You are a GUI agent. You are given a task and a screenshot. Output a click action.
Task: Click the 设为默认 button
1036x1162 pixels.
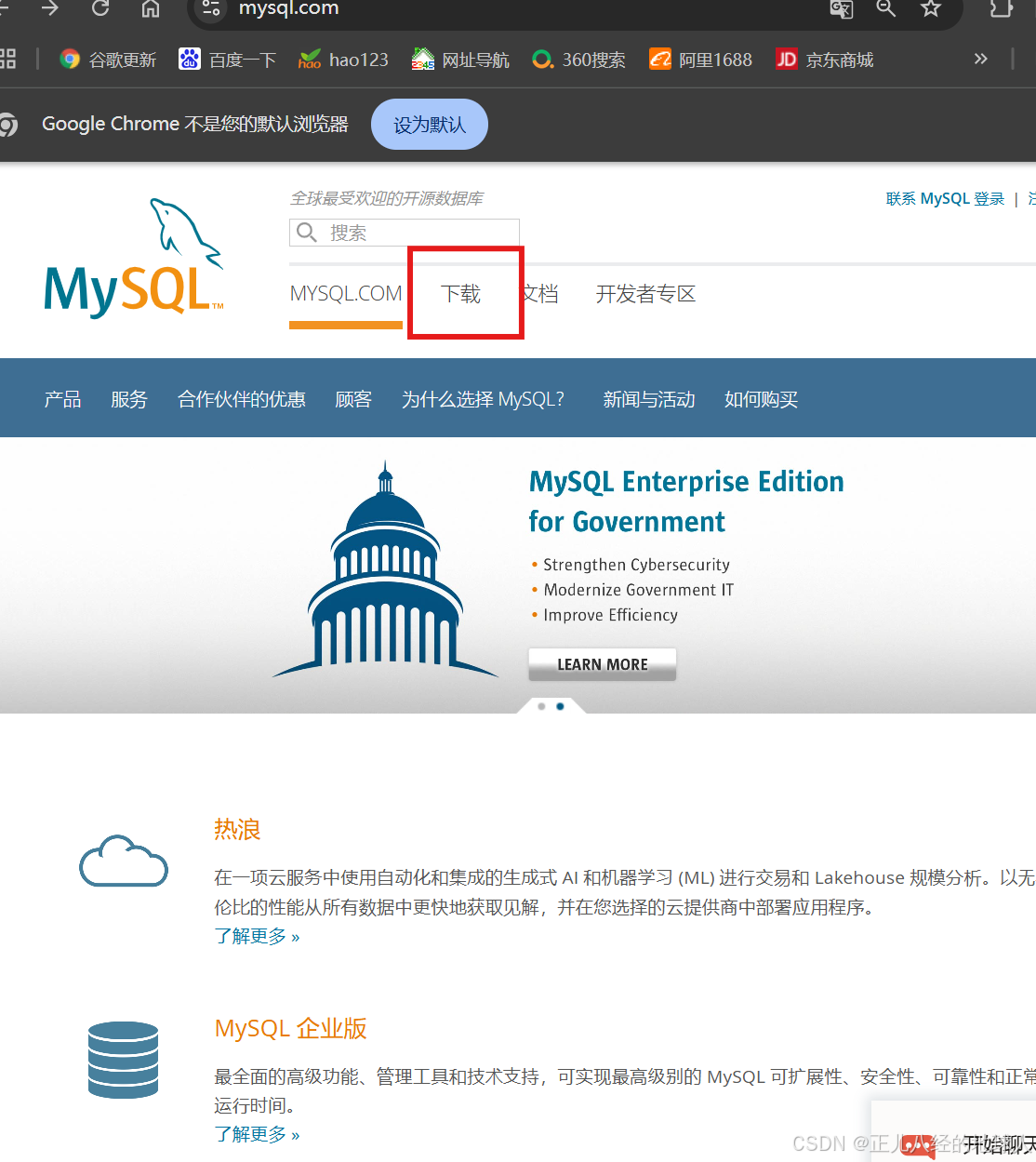(x=430, y=125)
